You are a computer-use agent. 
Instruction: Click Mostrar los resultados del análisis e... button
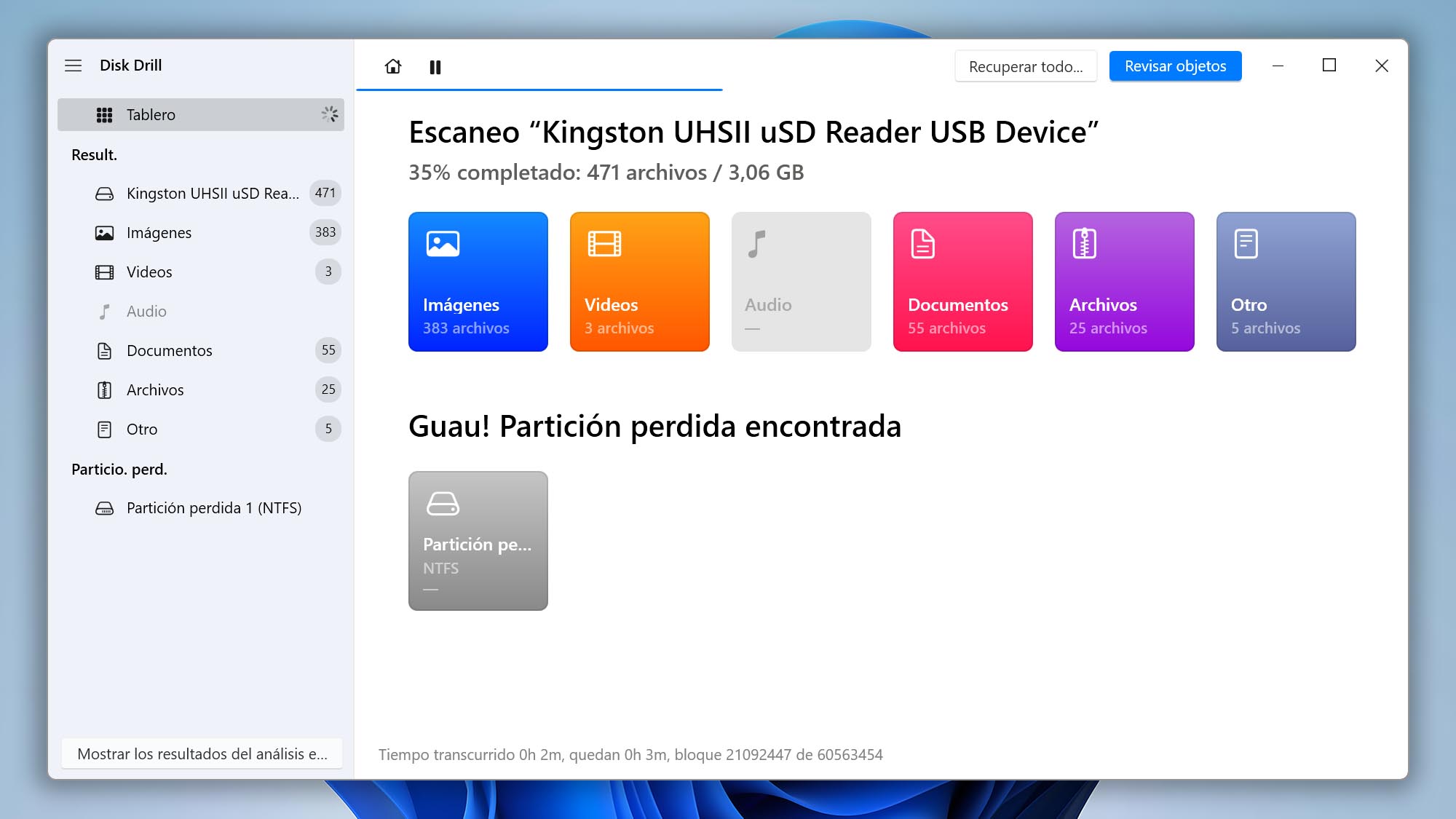[202, 754]
